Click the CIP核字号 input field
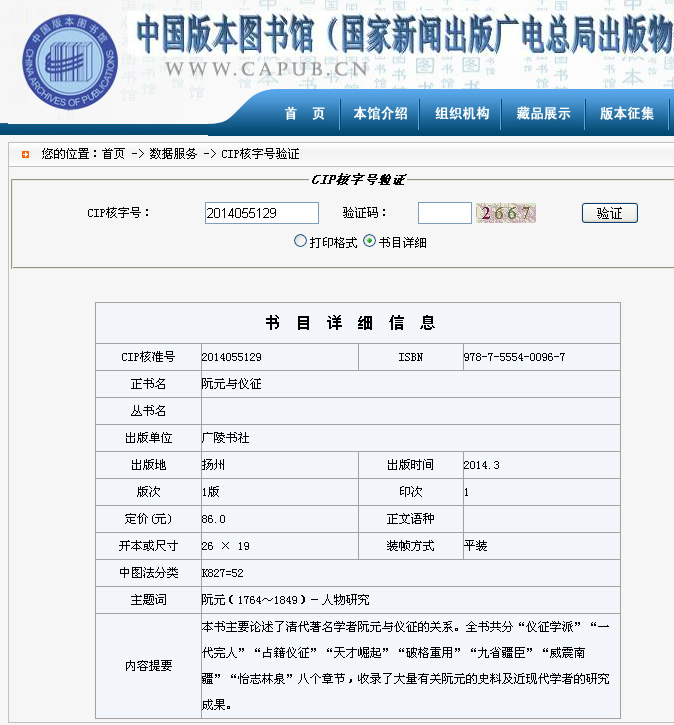This screenshot has width=674, height=725. [x=262, y=213]
